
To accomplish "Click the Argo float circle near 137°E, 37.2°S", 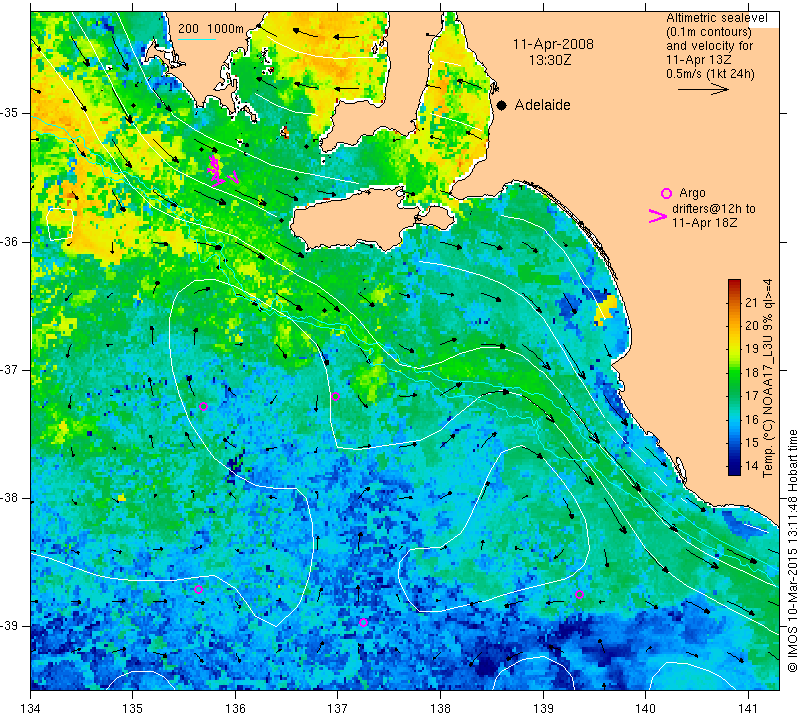I will click(335, 396).
